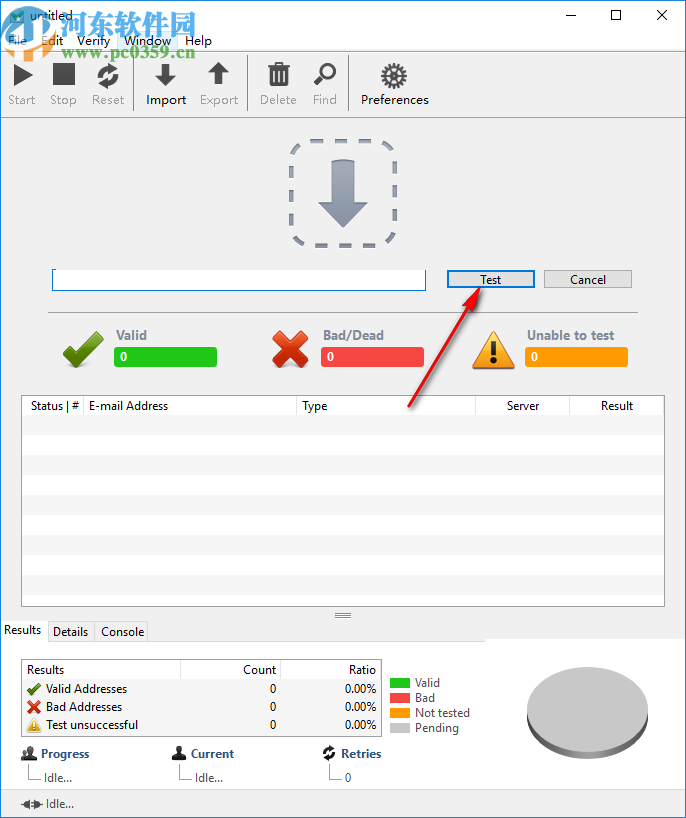This screenshot has width=686, height=818.
Task: Click the Current user icon
Action: [x=179, y=753]
